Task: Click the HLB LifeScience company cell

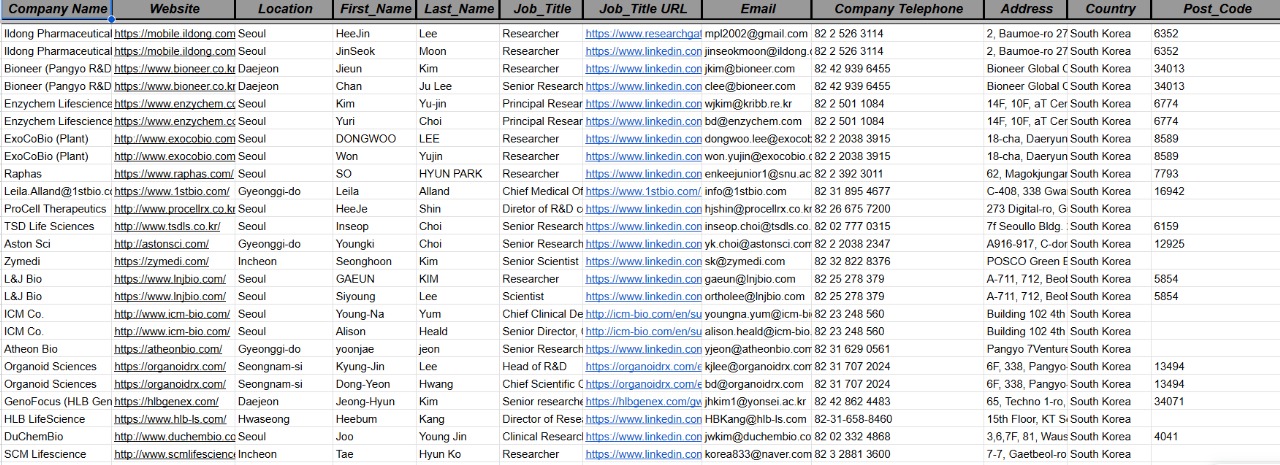Action: point(57,419)
